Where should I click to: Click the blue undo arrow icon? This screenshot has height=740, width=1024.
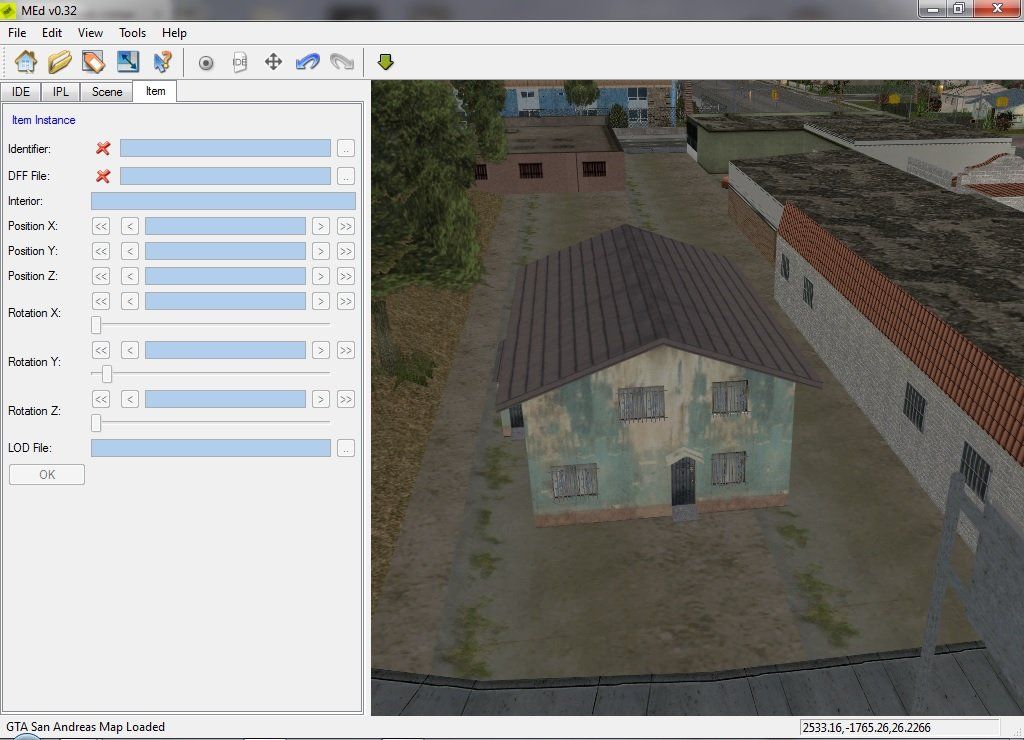click(308, 62)
